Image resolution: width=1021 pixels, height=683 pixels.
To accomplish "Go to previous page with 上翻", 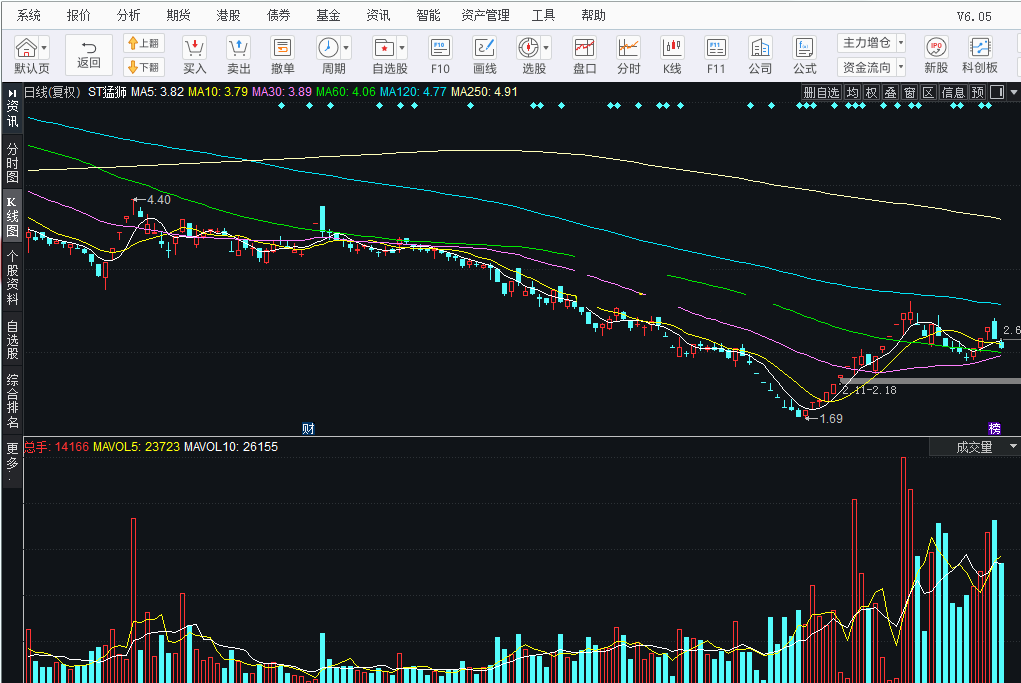I will coord(144,44).
